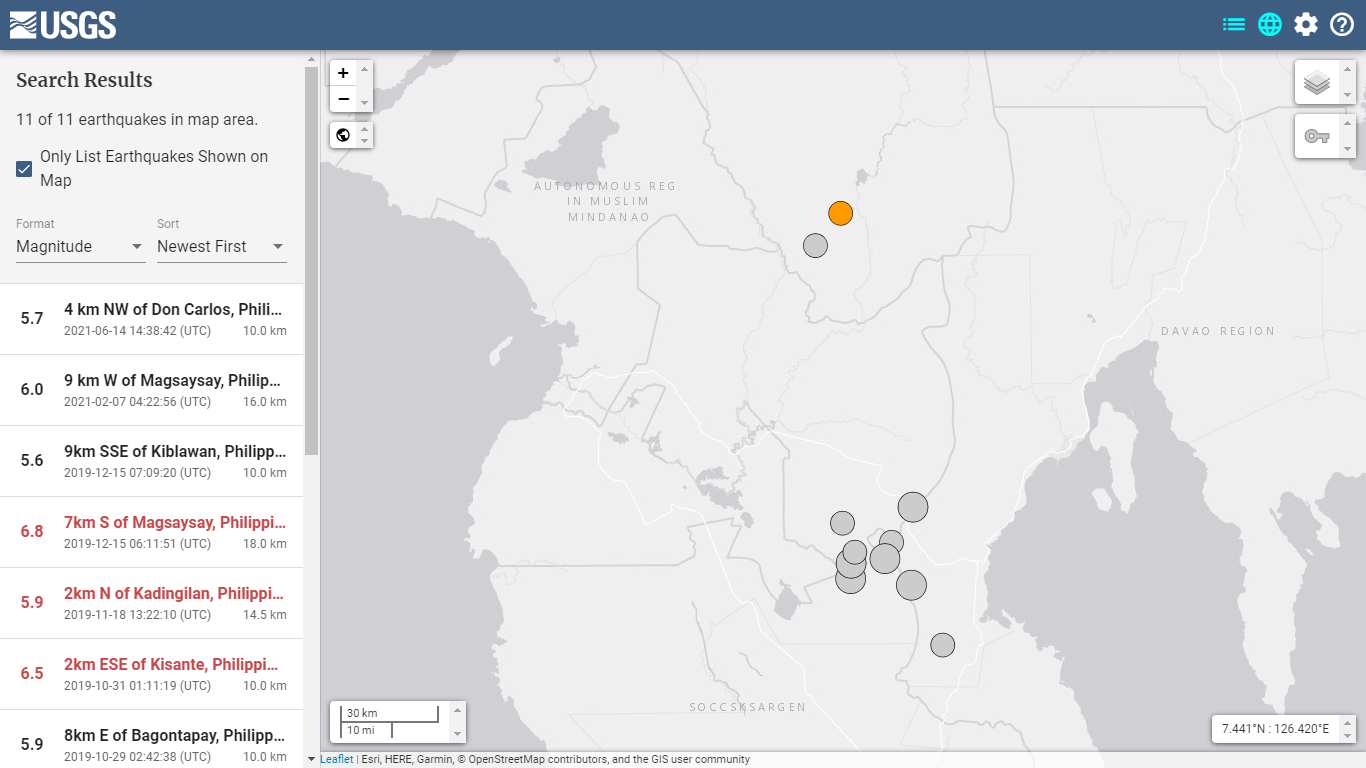Click the Leaflet attribution link
The height and width of the screenshot is (768, 1366).
[x=337, y=759]
